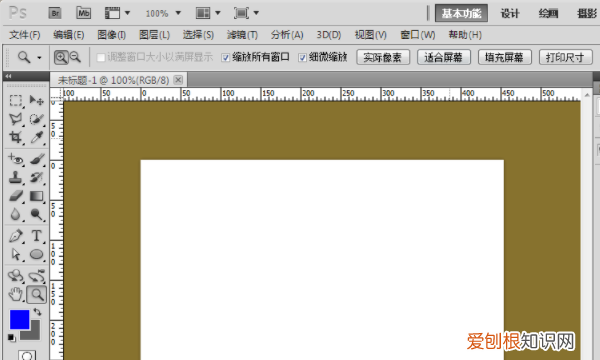Open the 选择(S) menu
This screenshot has height=360, width=600.
click(198, 35)
